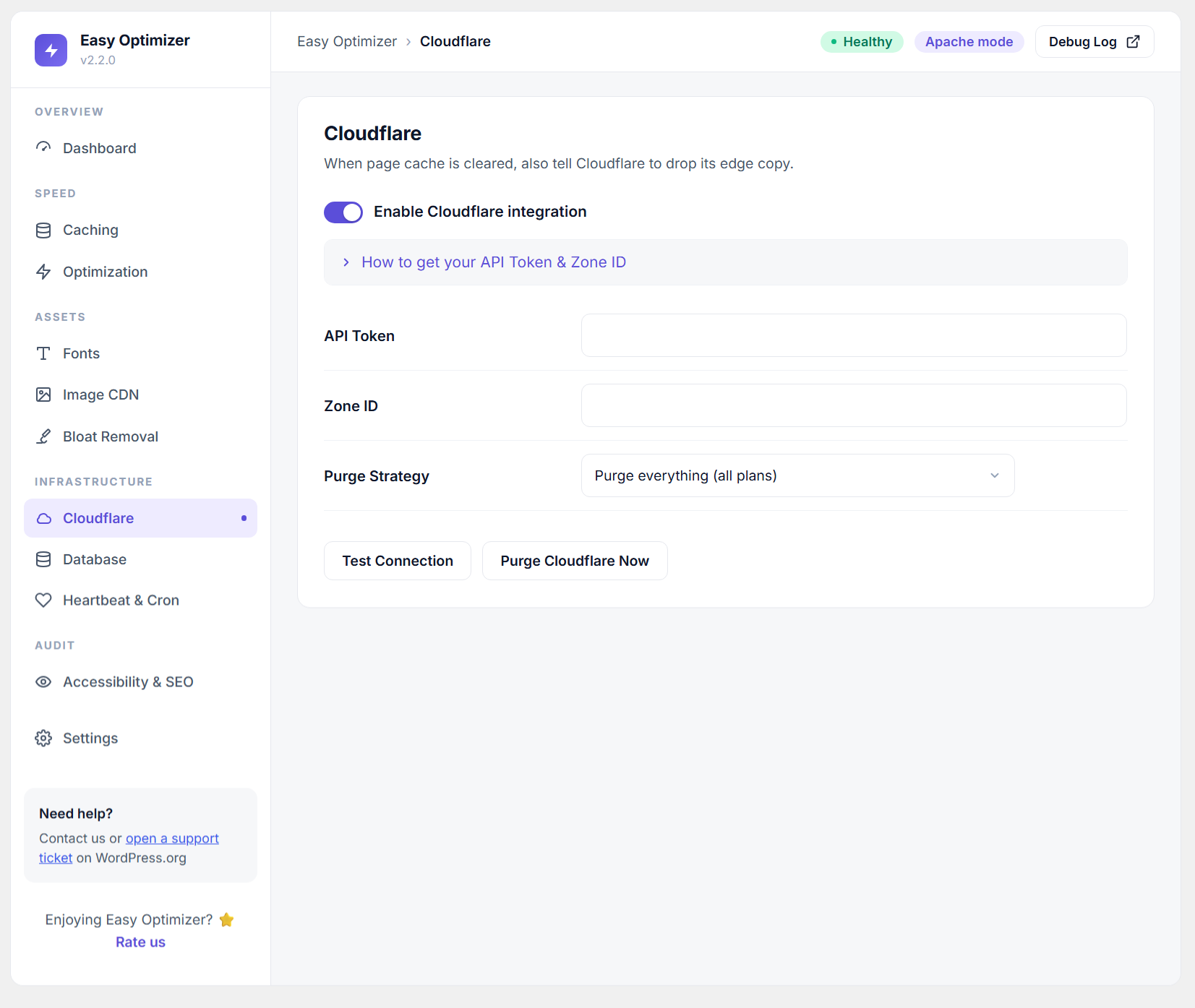Click Purge Cloudflare Now button
This screenshot has height=1008, width=1195.
click(x=575, y=561)
